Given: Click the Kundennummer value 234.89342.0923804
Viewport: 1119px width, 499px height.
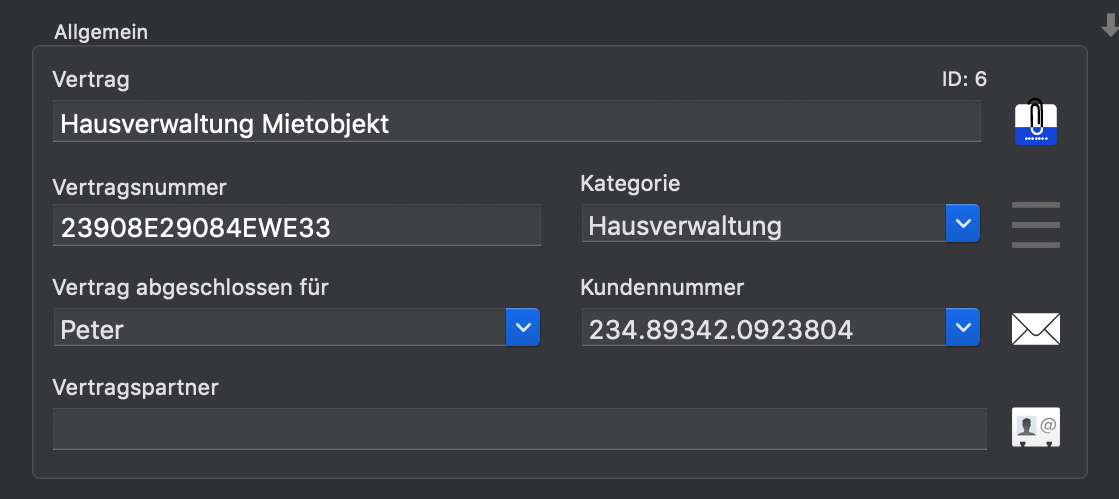Looking at the screenshot, I should click(721, 329).
